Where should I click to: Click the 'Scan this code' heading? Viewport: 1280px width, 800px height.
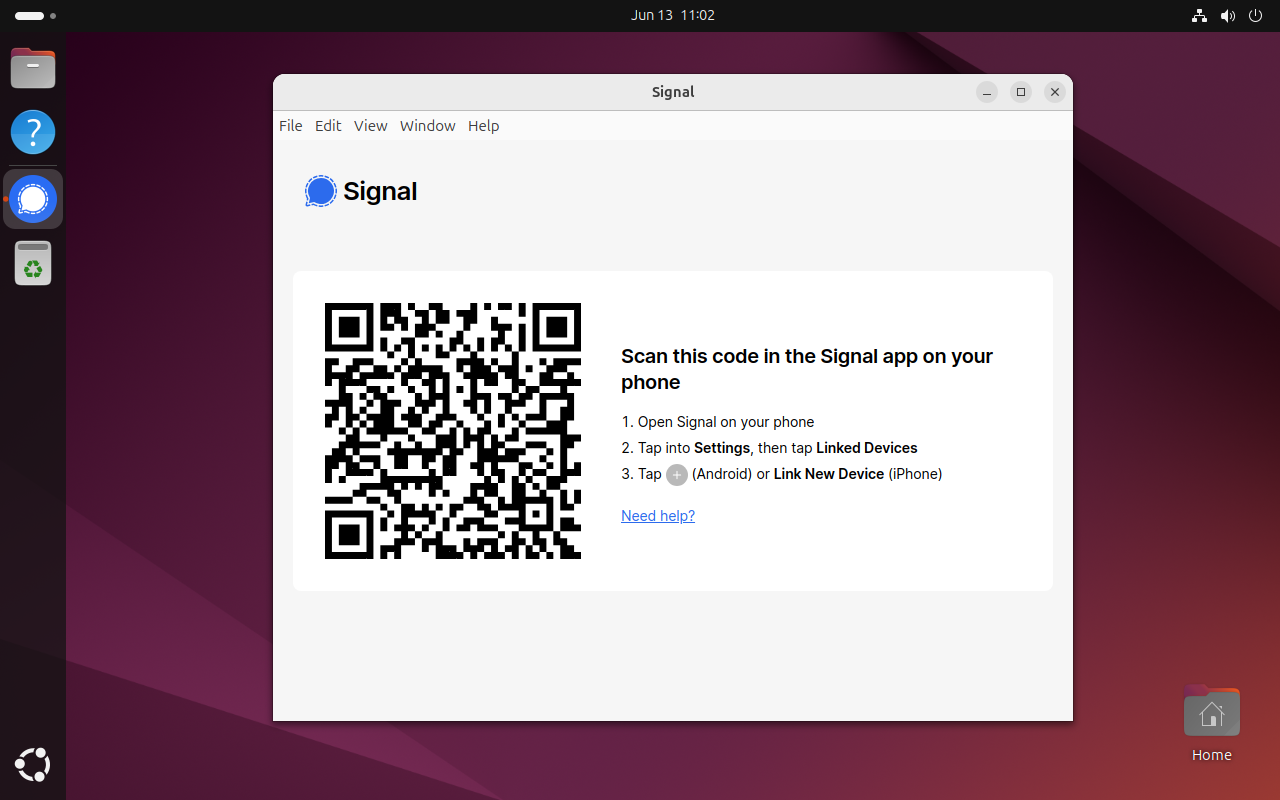click(x=807, y=369)
